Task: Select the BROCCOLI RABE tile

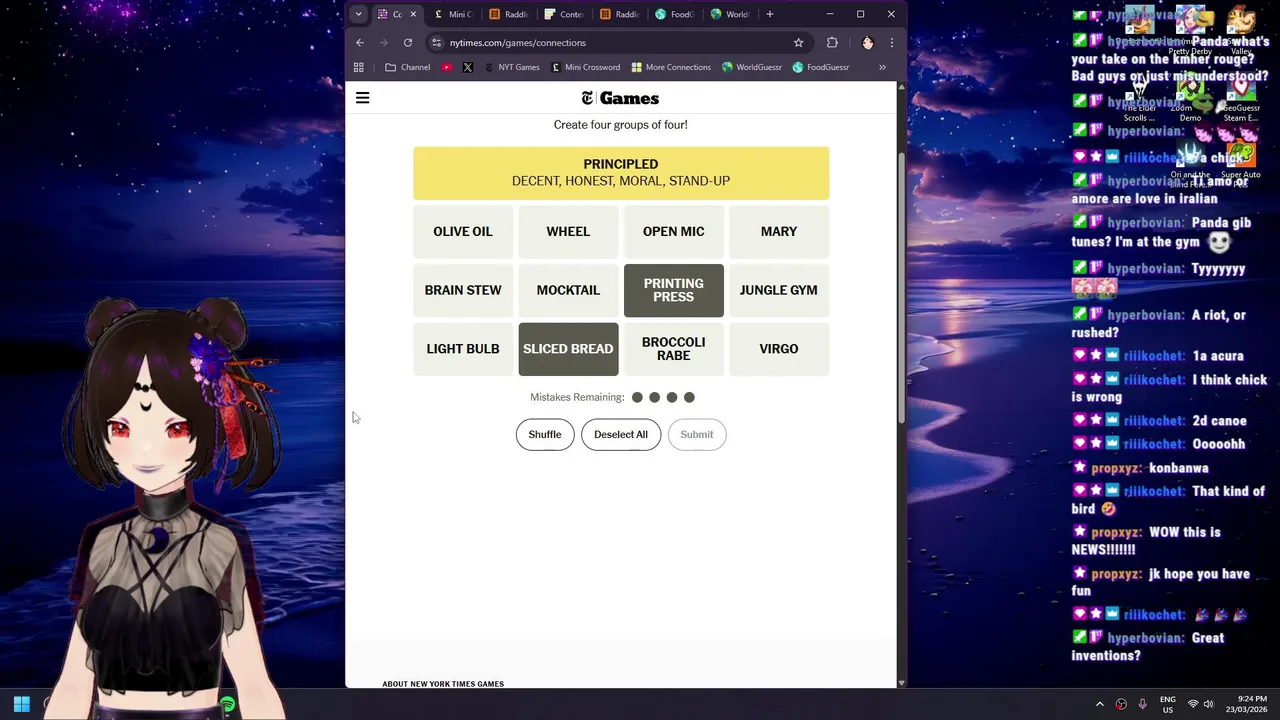Action: pyautogui.click(x=673, y=349)
